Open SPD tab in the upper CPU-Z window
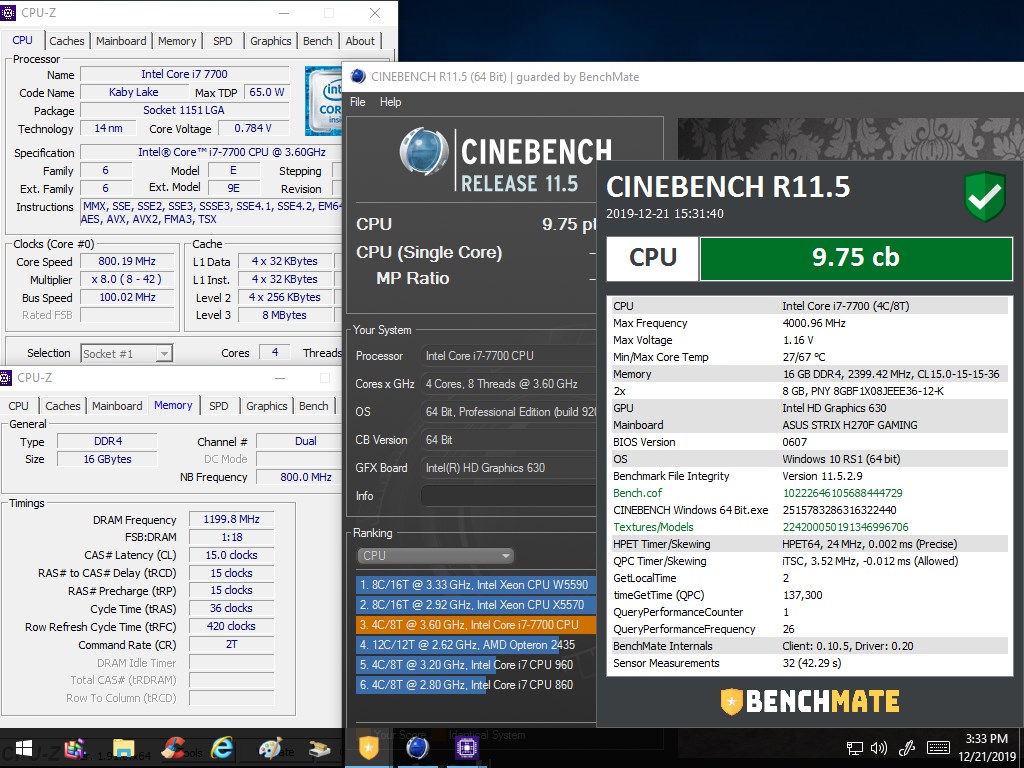 coord(223,40)
